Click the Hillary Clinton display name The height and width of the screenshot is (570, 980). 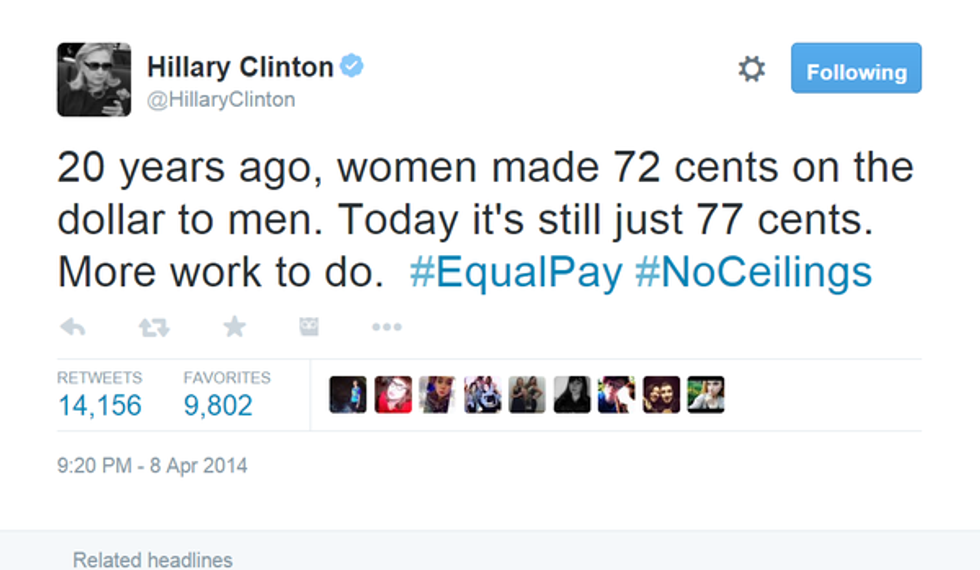click(240, 67)
